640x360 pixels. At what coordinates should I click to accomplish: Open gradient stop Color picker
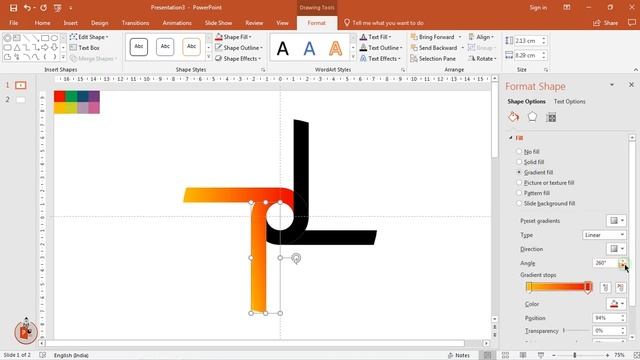[x=616, y=304]
